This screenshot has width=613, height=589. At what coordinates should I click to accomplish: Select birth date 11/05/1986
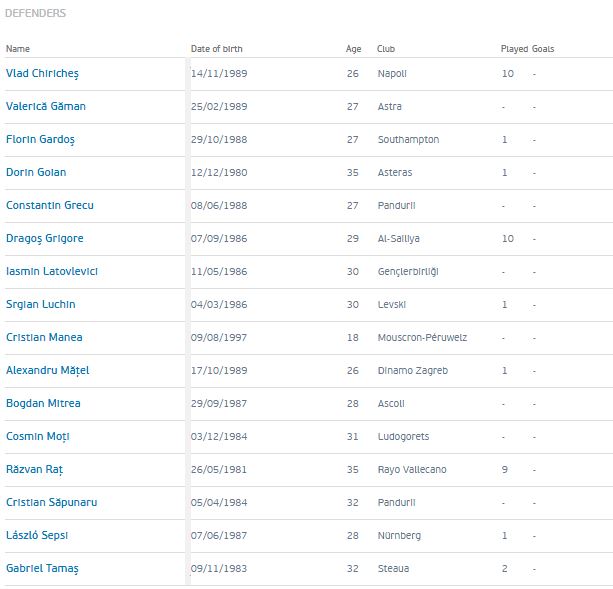point(219,271)
